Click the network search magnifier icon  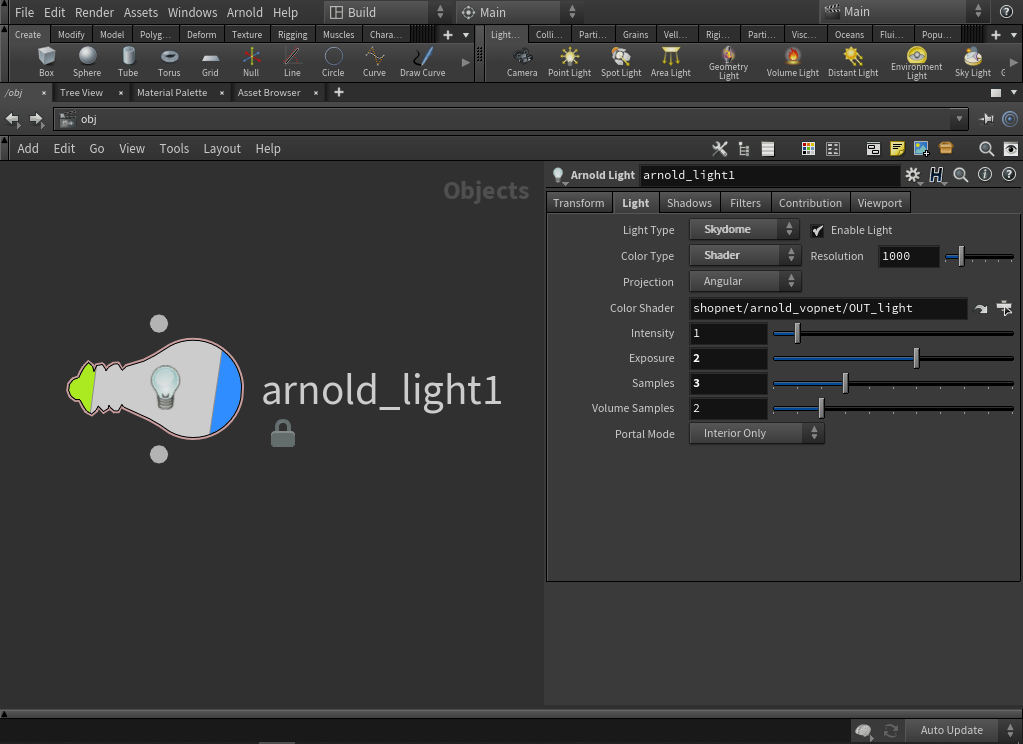986,149
